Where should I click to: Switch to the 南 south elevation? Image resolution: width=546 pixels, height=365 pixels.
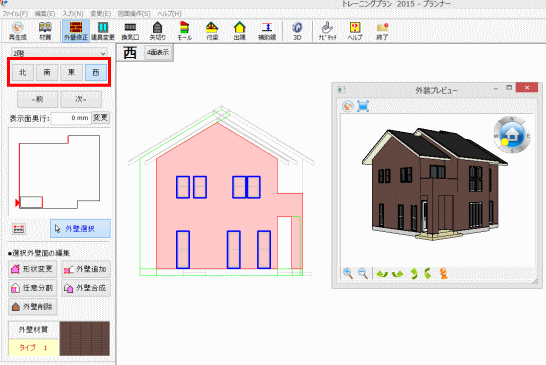(x=47, y=72)
